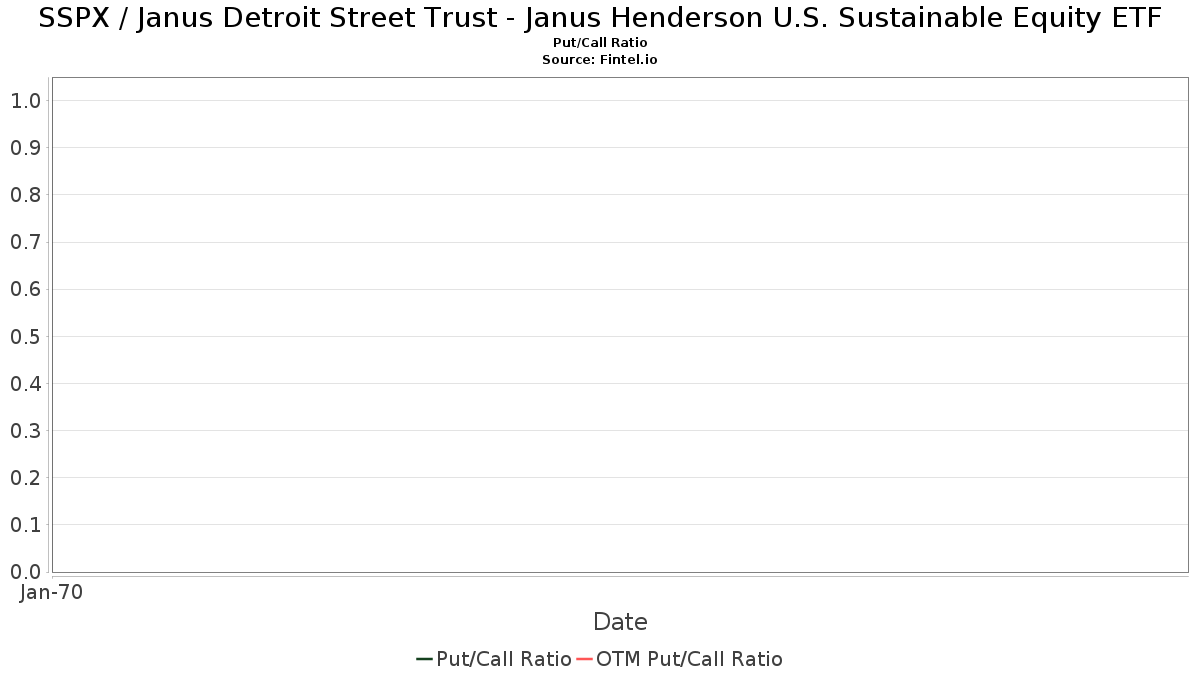Click the red OTM Put/Call Ratio line swatch
1200x675 pixels.
tap(585, 659)
